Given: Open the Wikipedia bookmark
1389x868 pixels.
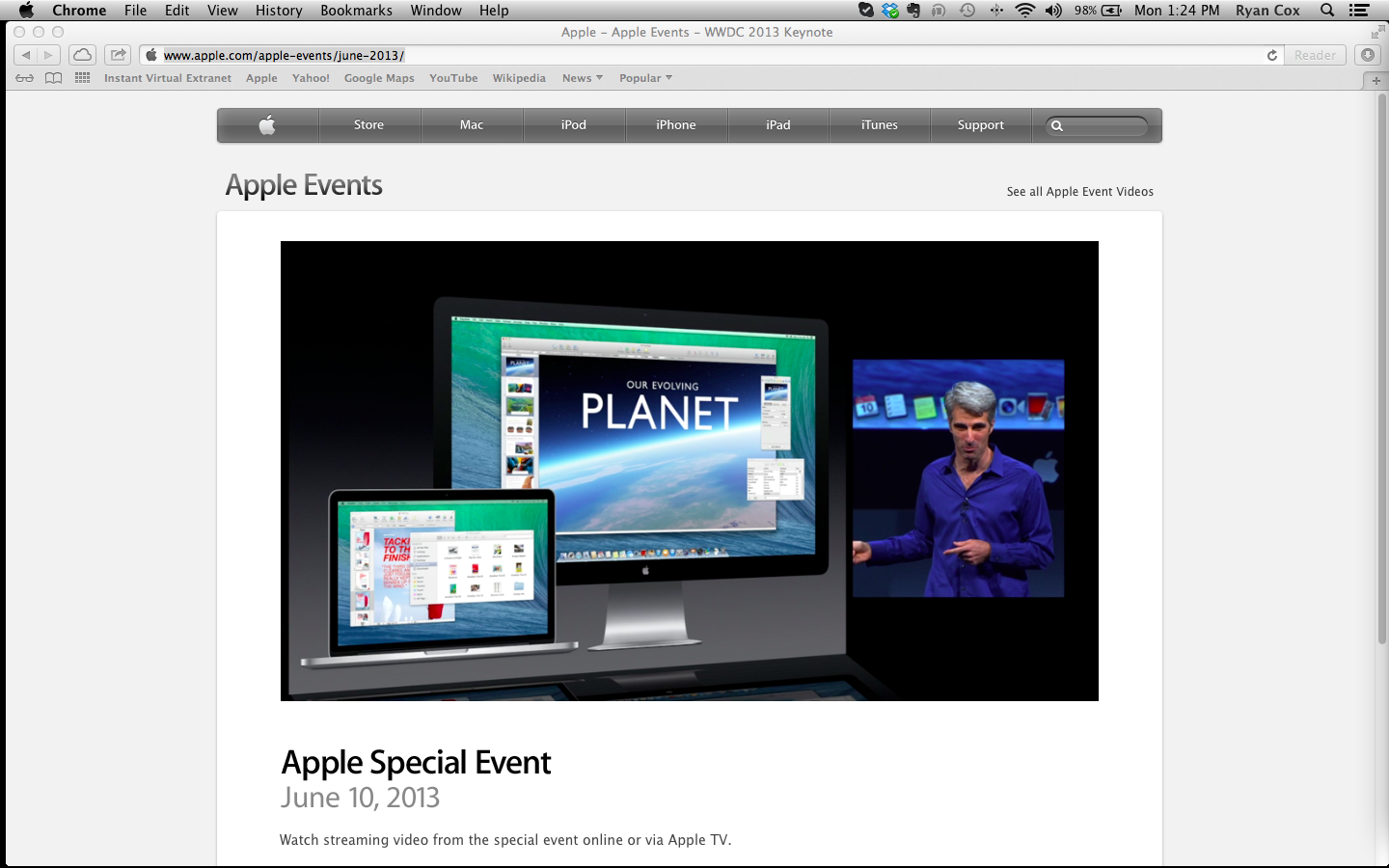Looking at the screenshot, I should 519,78.
